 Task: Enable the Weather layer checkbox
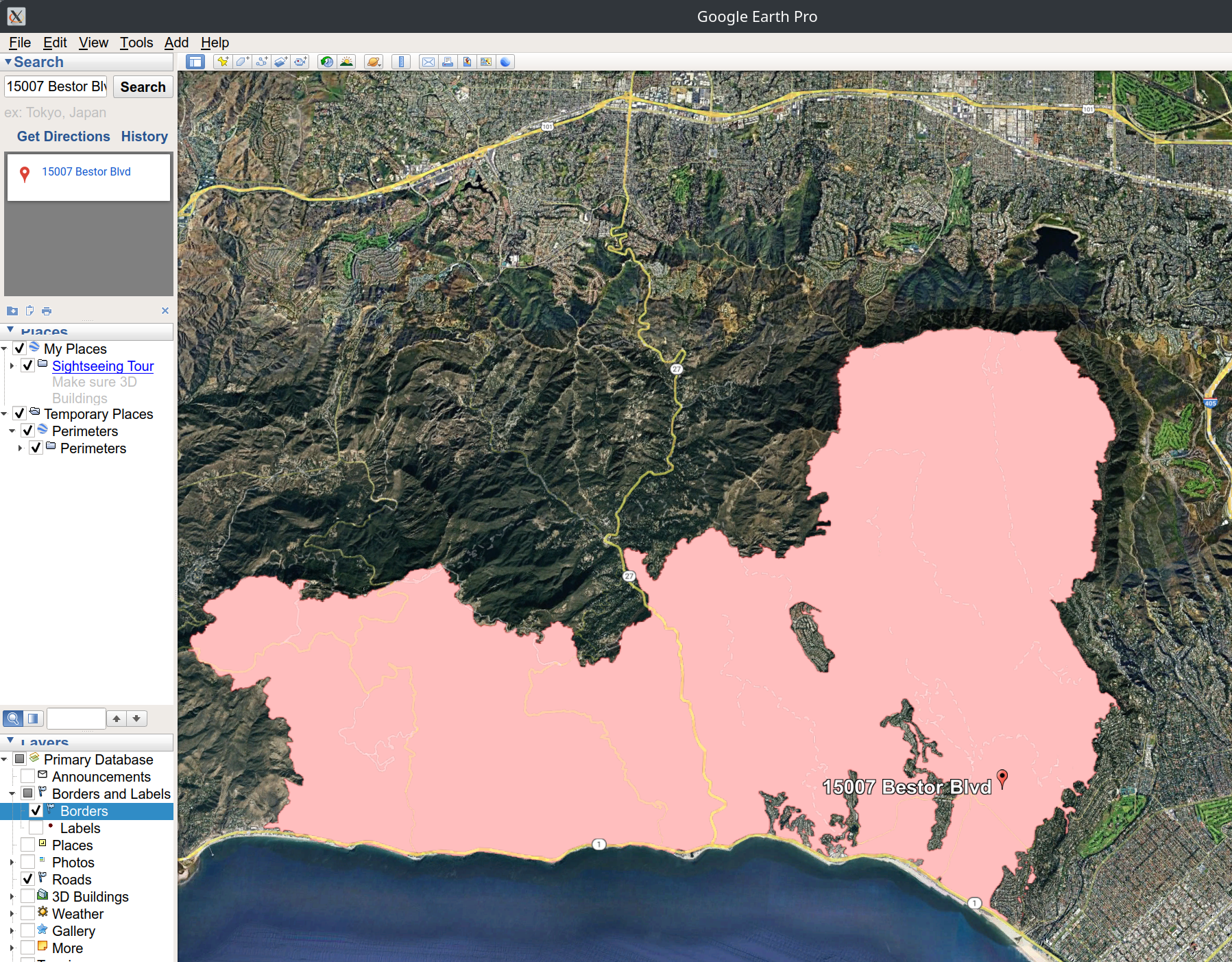(28, 913)
